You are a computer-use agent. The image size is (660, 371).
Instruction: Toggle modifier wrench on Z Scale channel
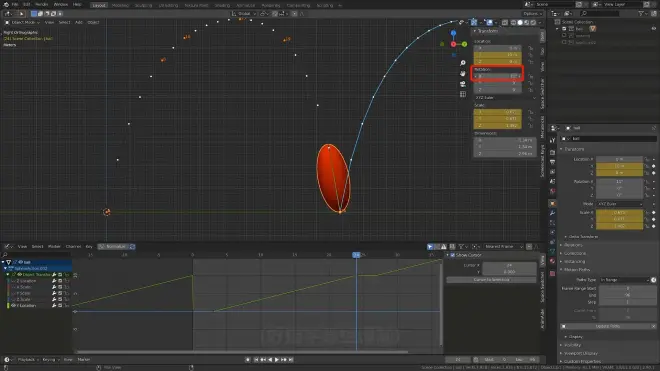pos(54,299)
